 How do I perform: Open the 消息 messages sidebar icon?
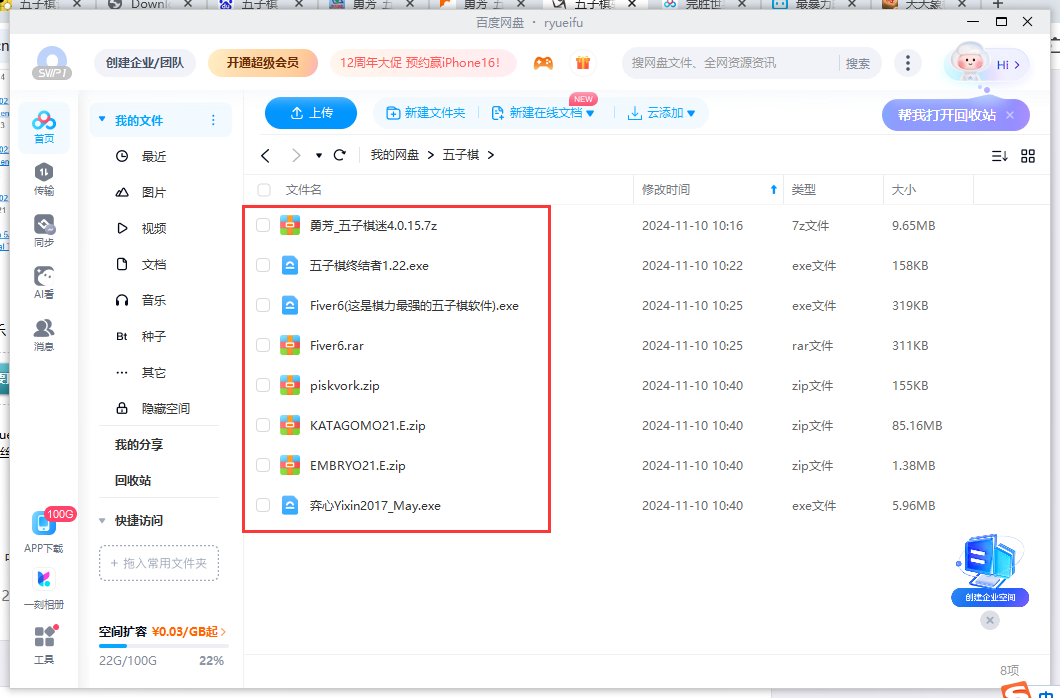coord(44,334)
